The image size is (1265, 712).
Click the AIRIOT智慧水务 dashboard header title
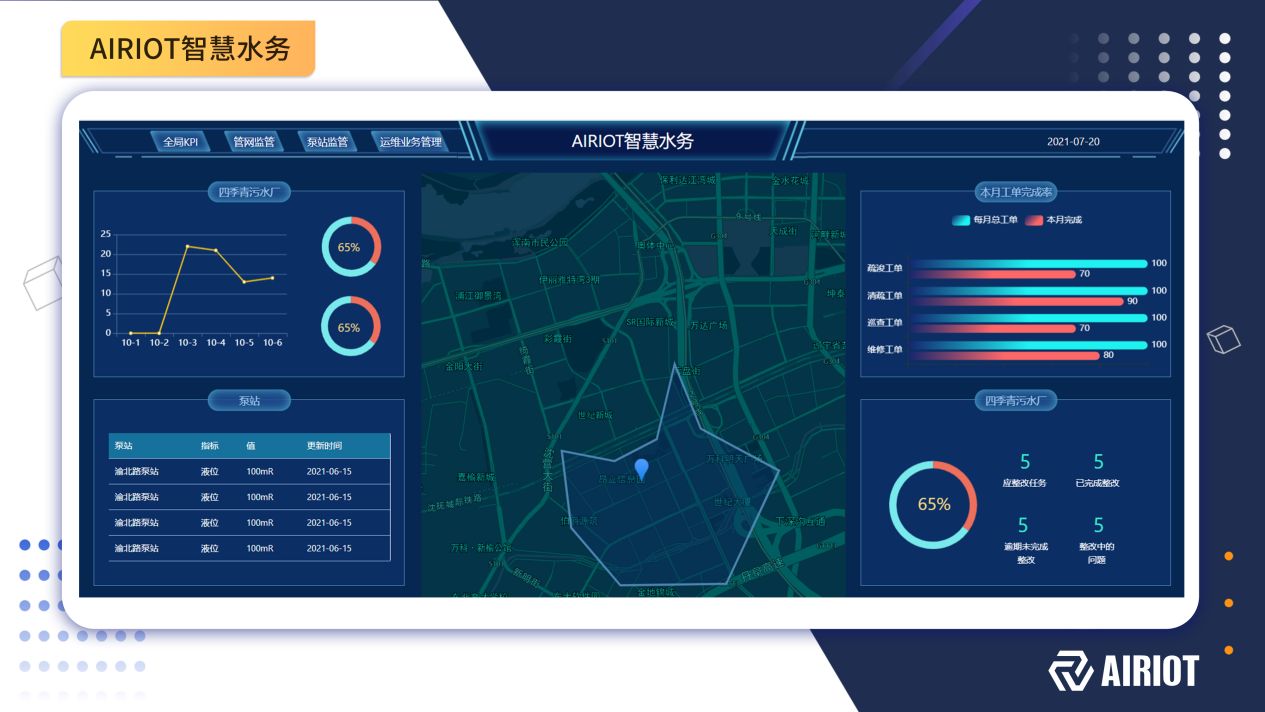pyautogui.click(x=632, y=141)
